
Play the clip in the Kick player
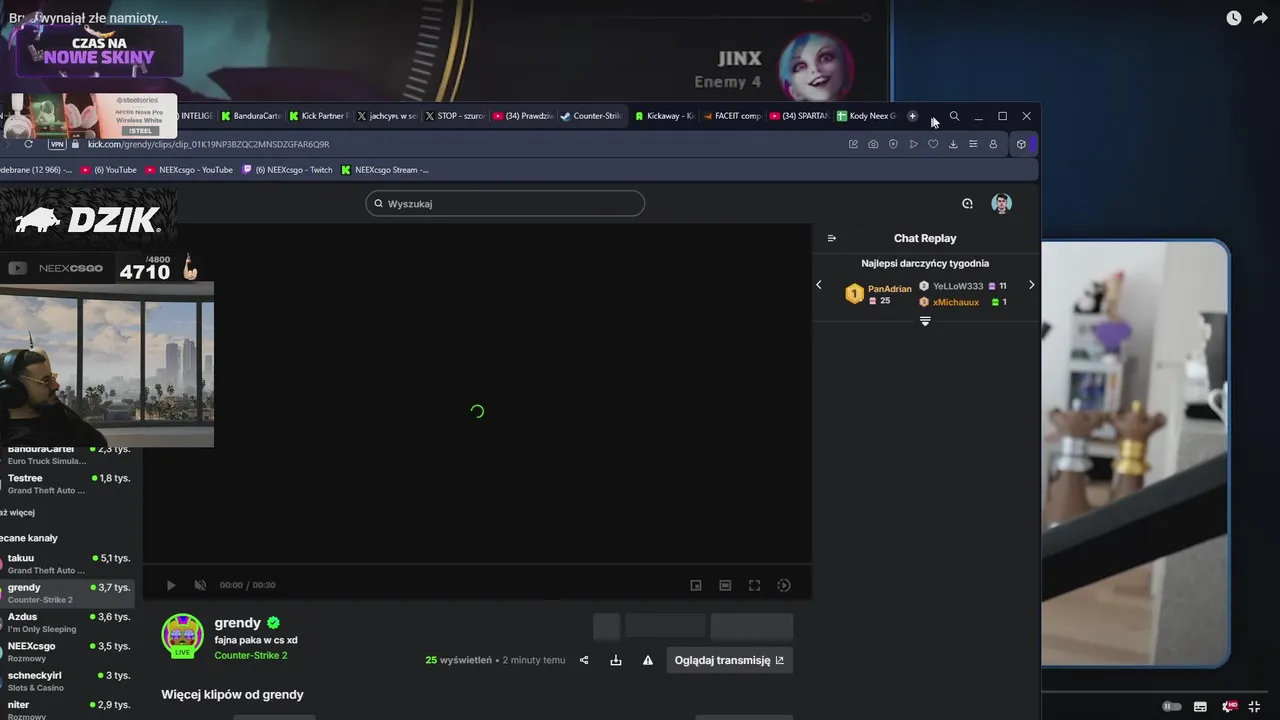171,585
